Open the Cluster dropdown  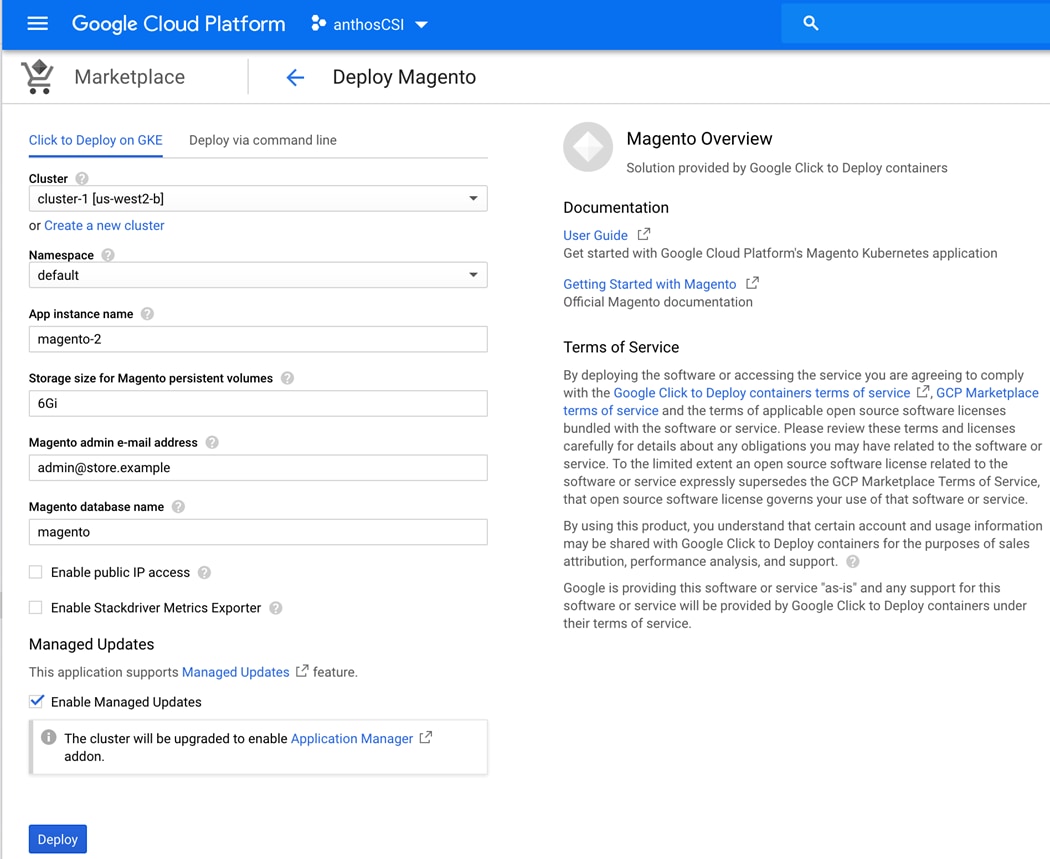click(x=258, y=199)
